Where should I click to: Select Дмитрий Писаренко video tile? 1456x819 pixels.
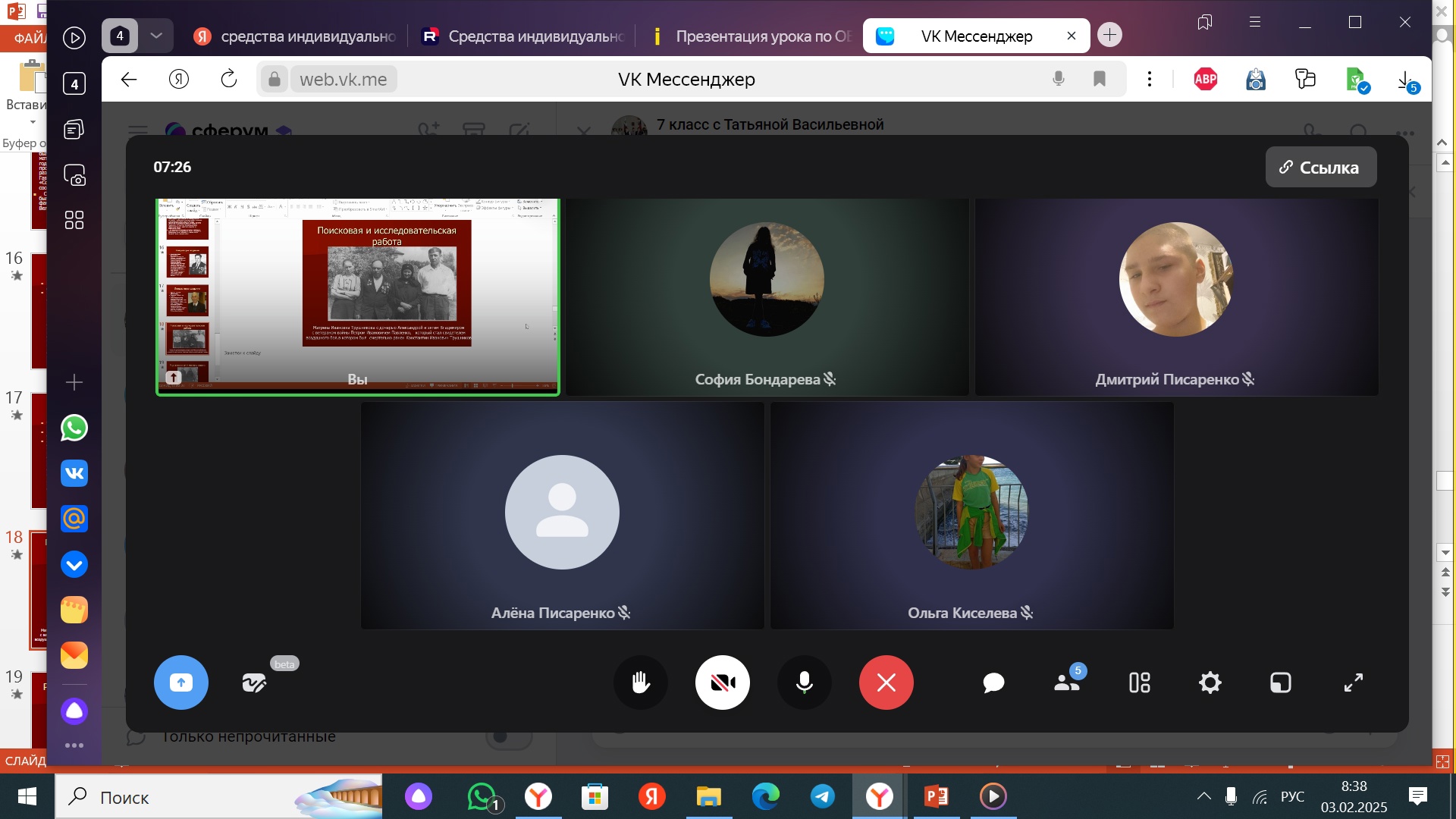coord(1177,297)
